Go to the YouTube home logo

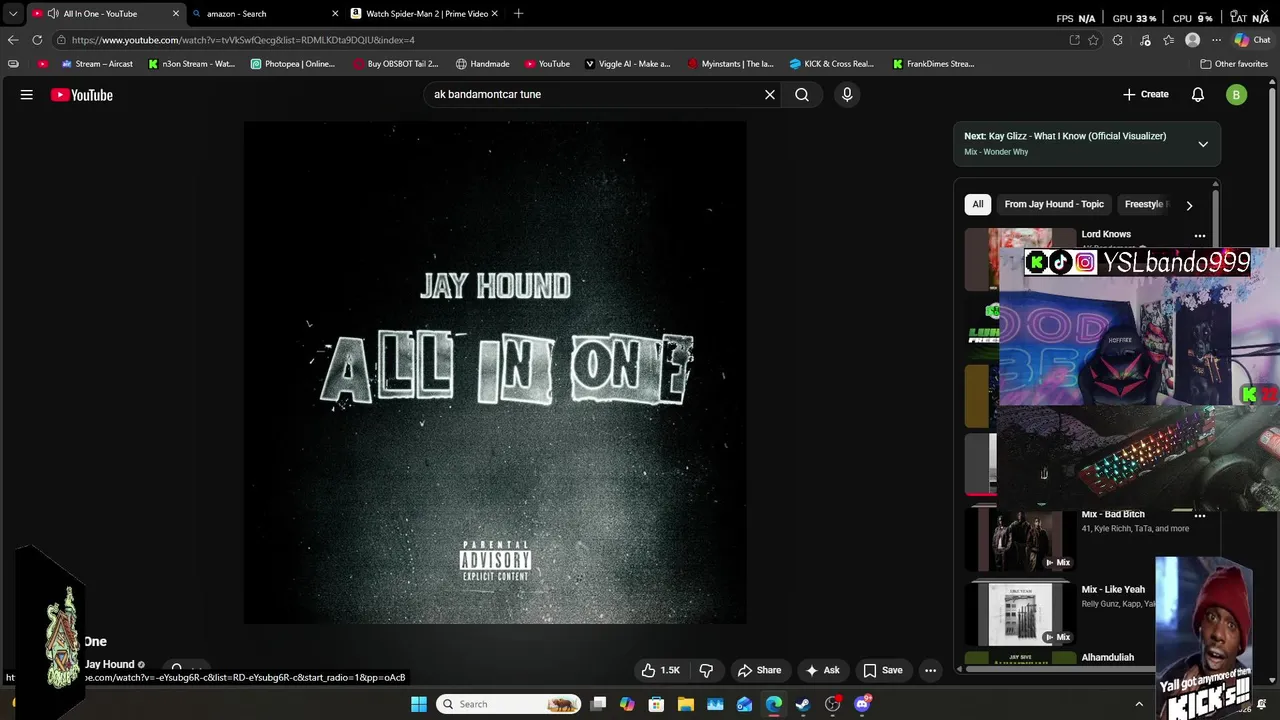coord(82,95)
